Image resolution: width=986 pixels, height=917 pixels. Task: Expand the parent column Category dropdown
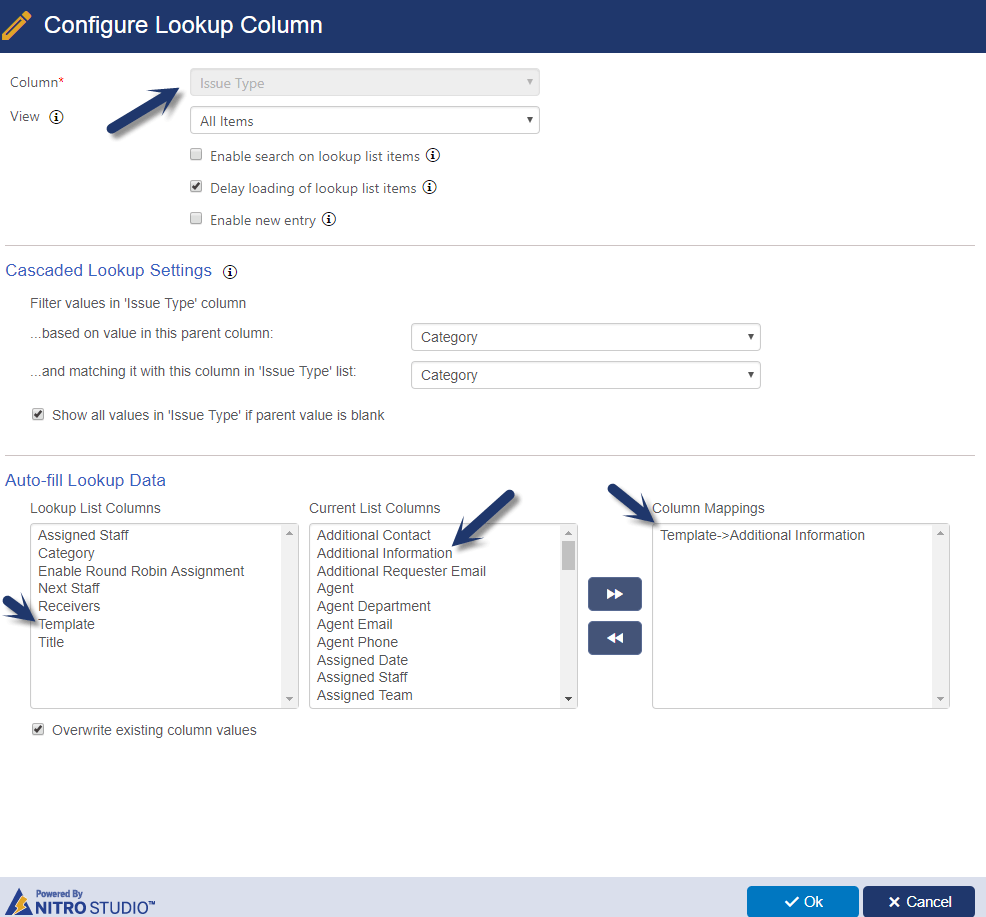pyautogui.click(x=585, y=337)
